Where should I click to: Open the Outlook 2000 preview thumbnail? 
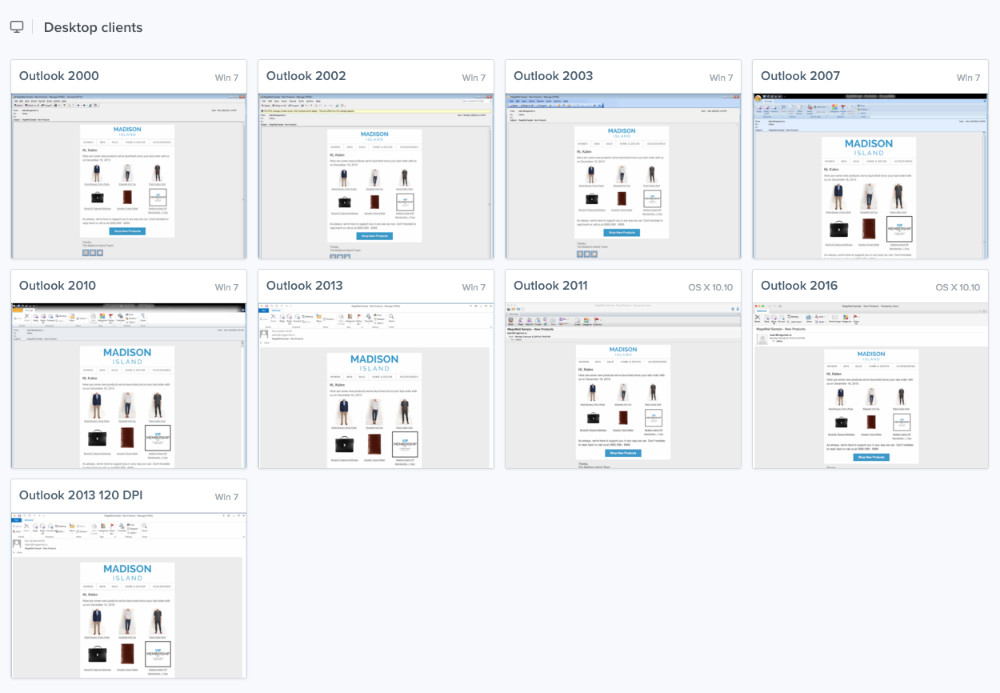click(x=128, y=176)
